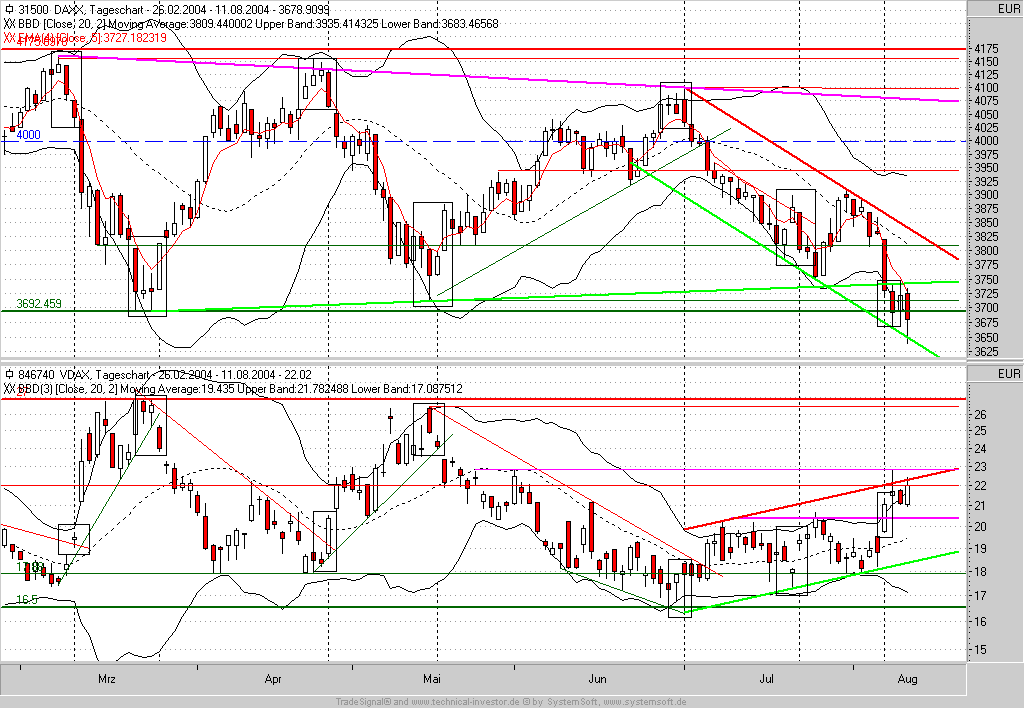Click 22 on the VDAX axis

(x=980, y=486)
